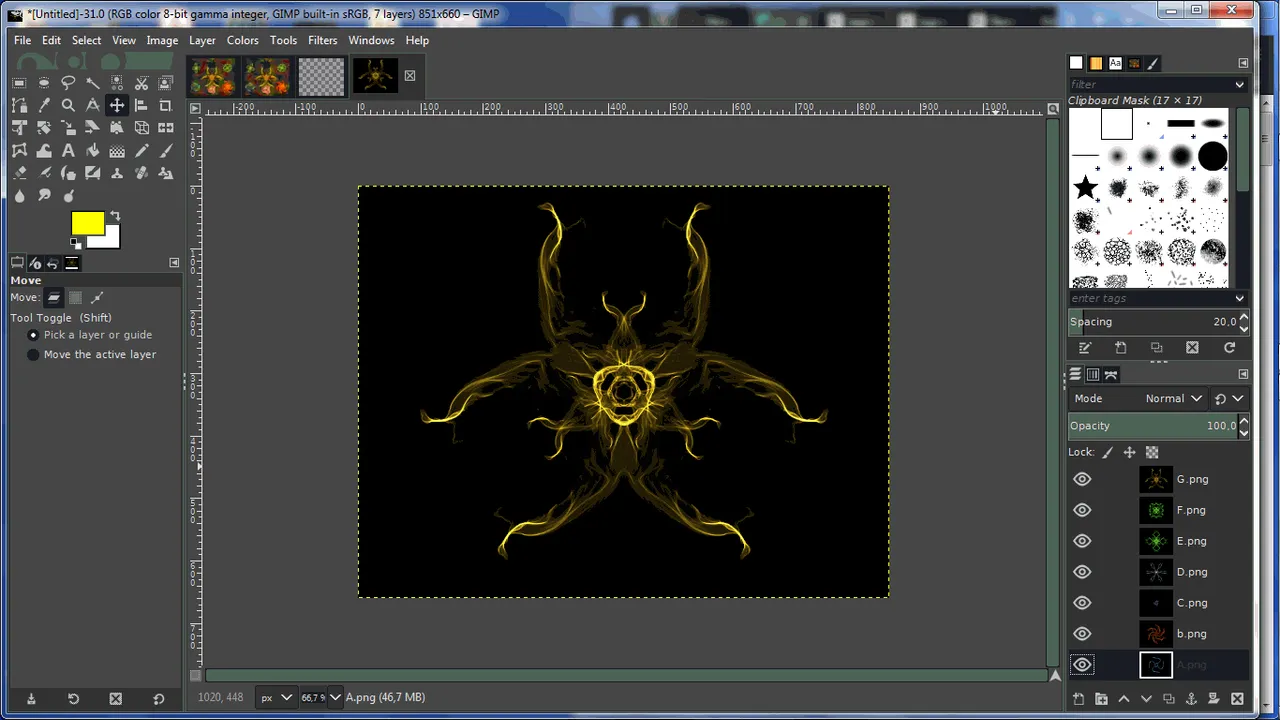Screen dimensions: 1280x720
Task: Select the Heal bandage tool
Action: click(141, 173)
